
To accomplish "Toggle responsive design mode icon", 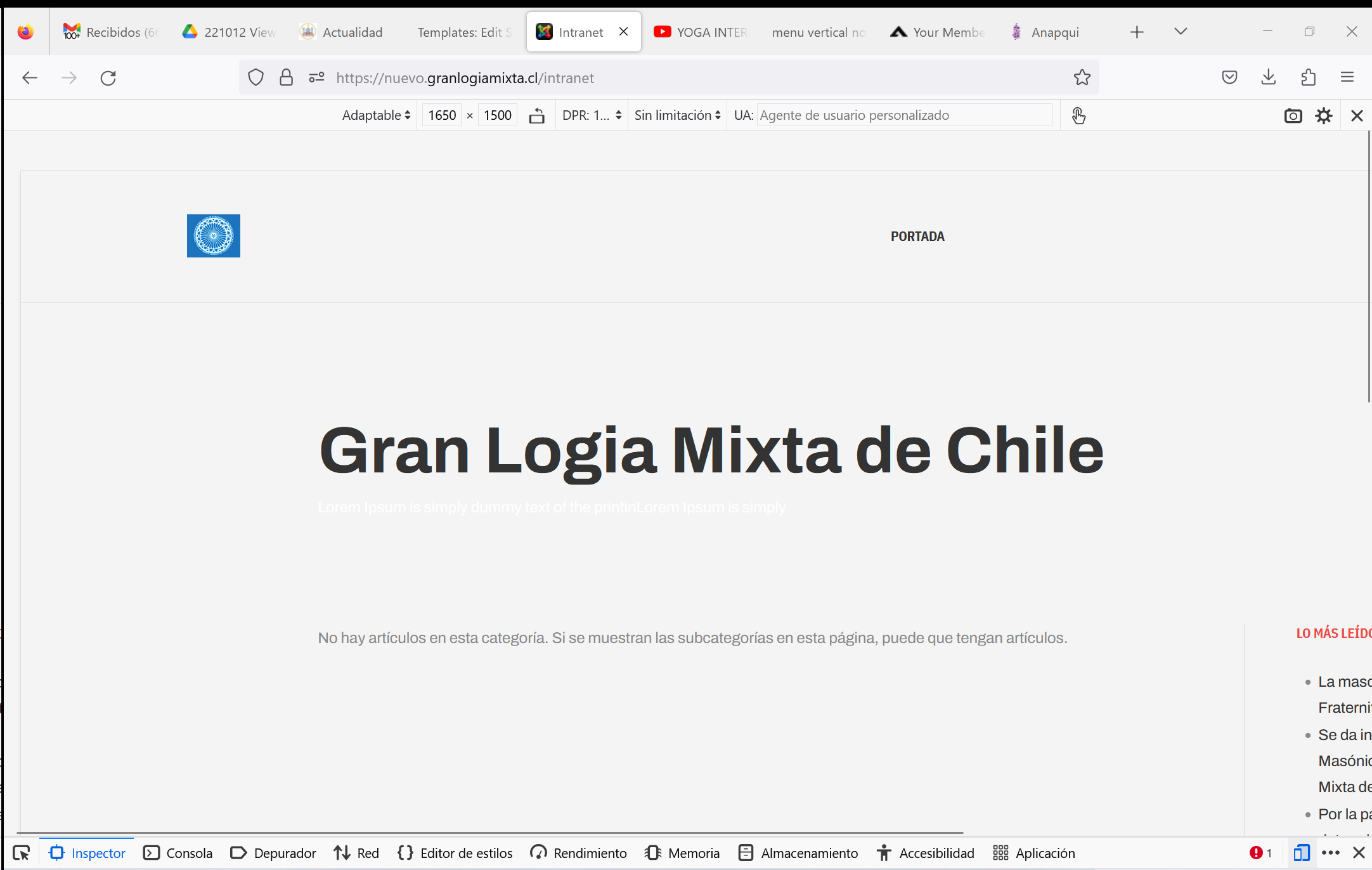I will (1302, 853).
